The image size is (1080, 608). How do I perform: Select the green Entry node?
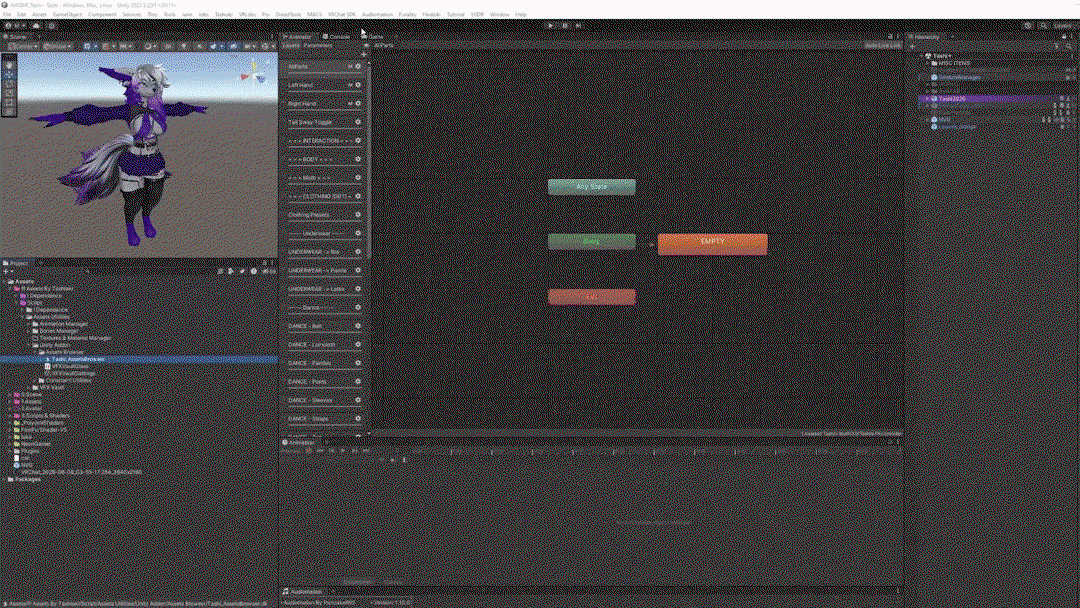pos(592,241)
